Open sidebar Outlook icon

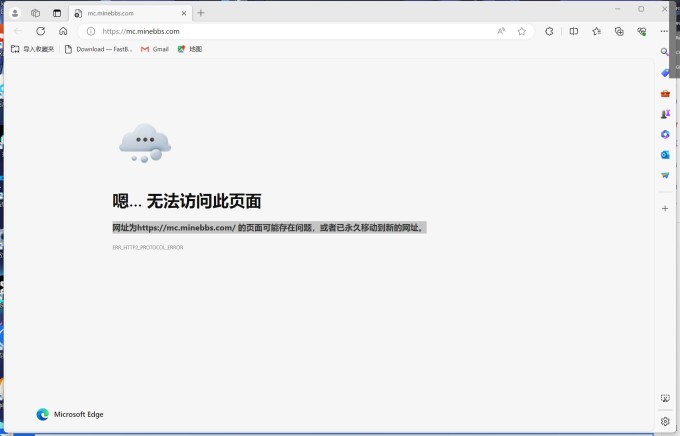click(x=665, y=155)
